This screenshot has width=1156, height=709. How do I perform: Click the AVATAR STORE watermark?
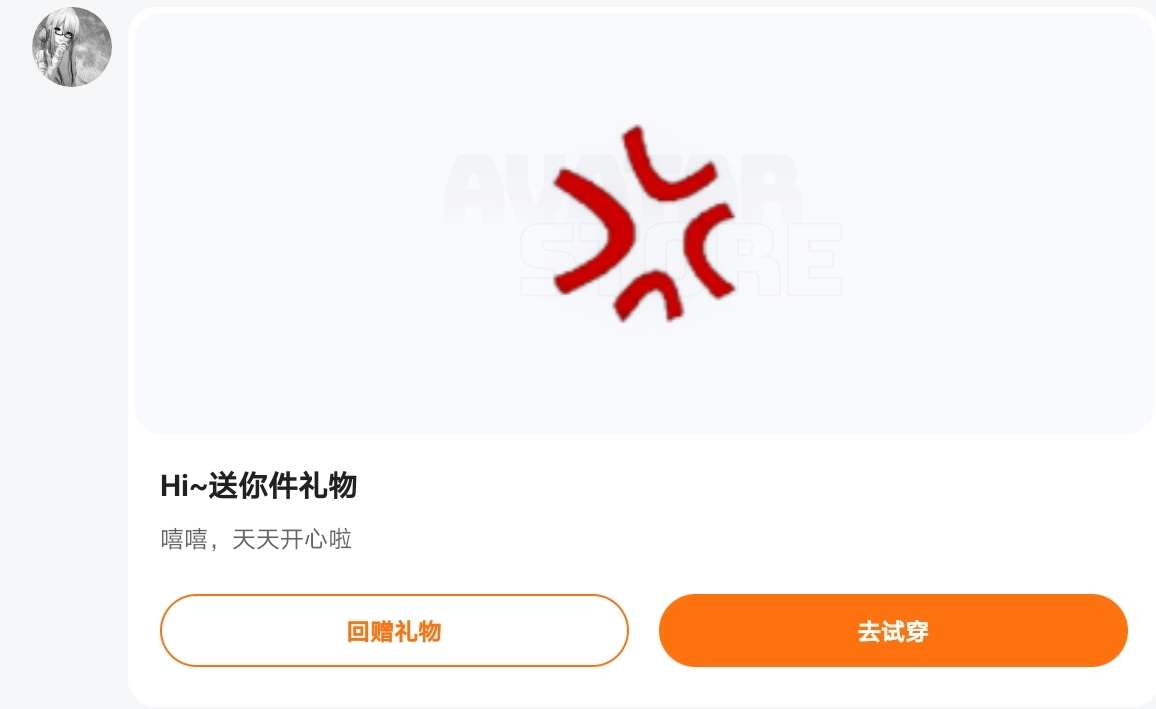pyautogui.click(x=643, y=225)
